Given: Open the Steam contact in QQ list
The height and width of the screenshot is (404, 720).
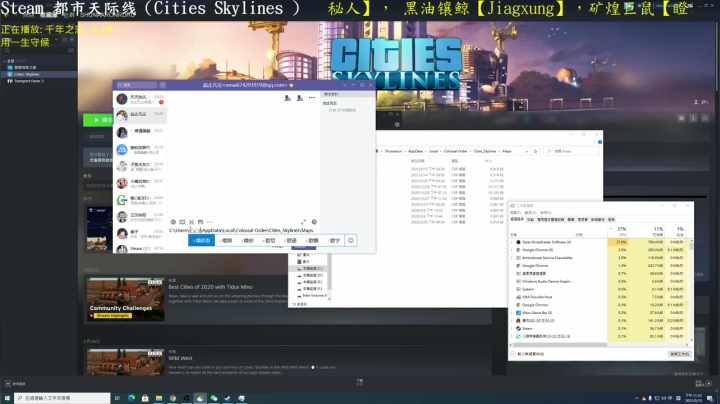Looking at the screenshot, I should 140,248.
